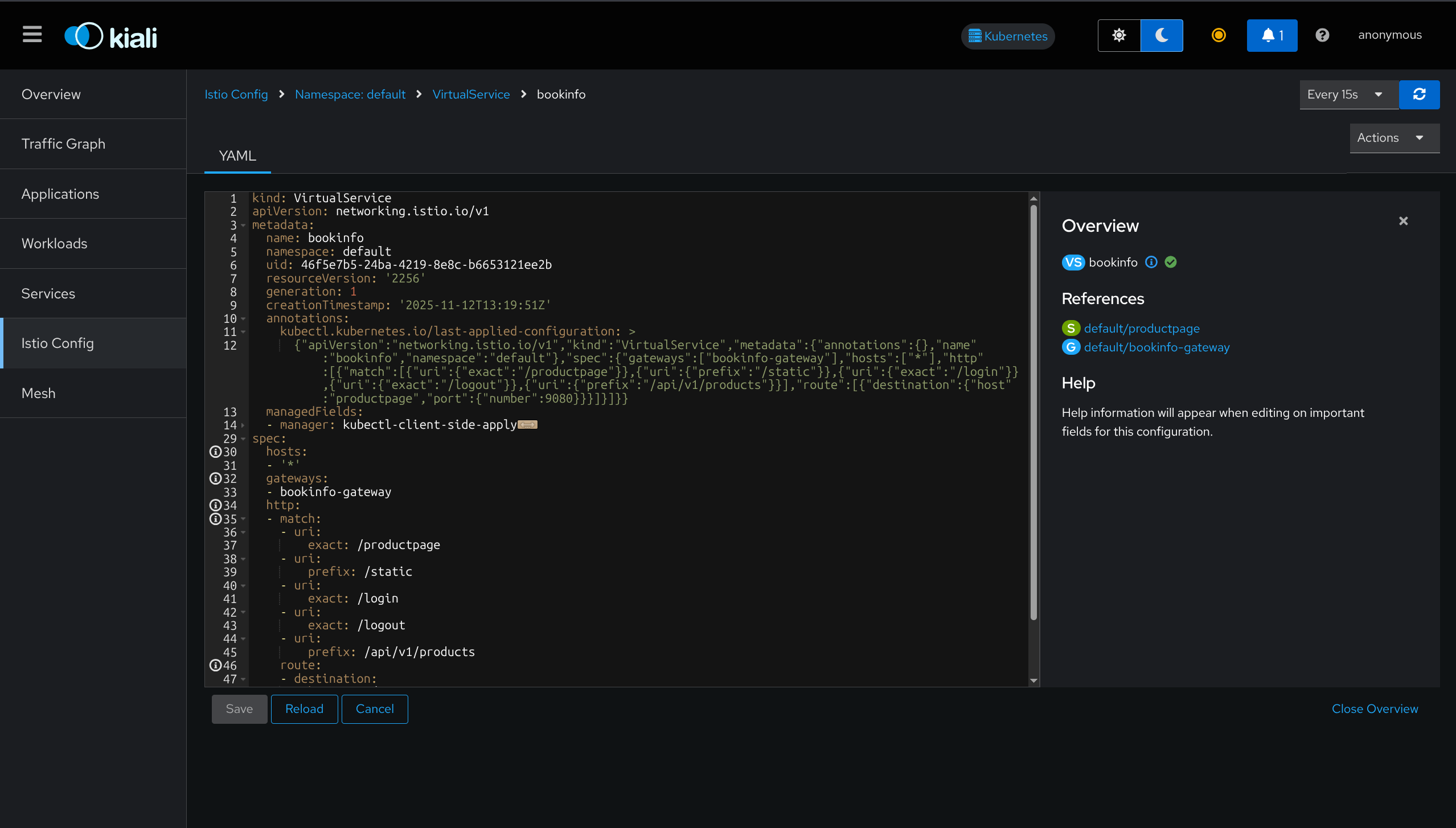1456x828 pixels.
Task: Select the YAML tab
Action: click(237, 155)
